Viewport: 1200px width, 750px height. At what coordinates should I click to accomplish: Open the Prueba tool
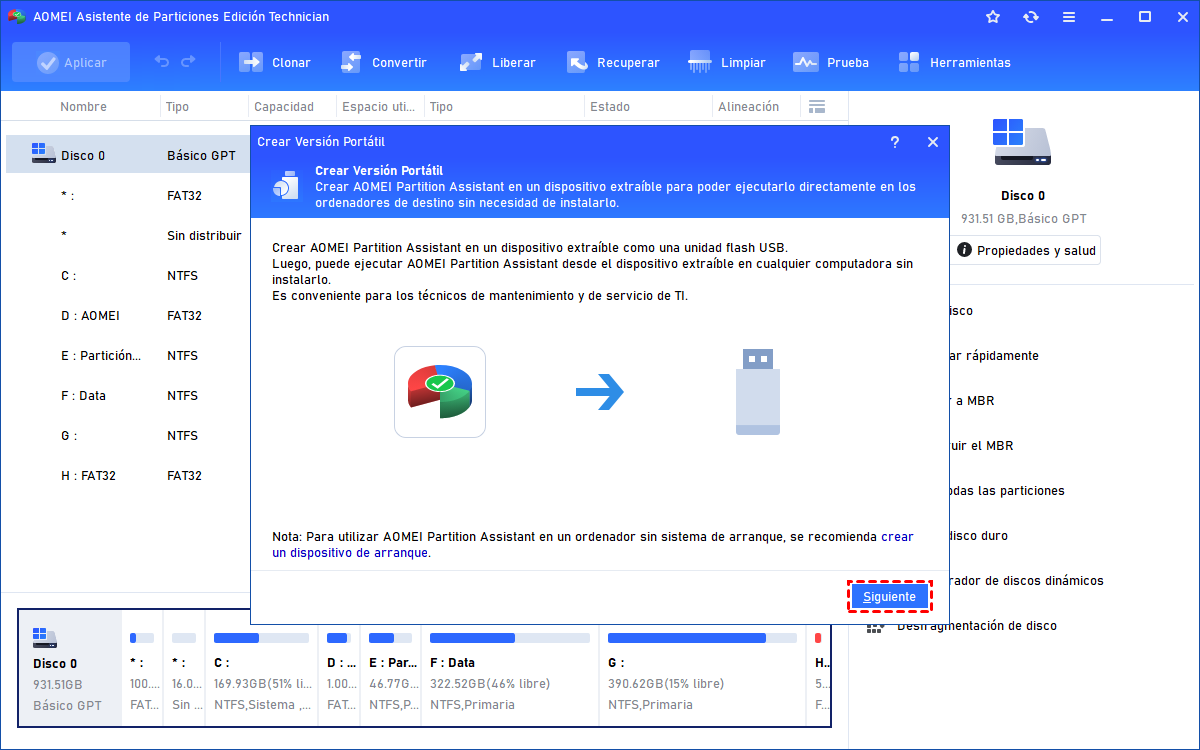pos(831,62)
